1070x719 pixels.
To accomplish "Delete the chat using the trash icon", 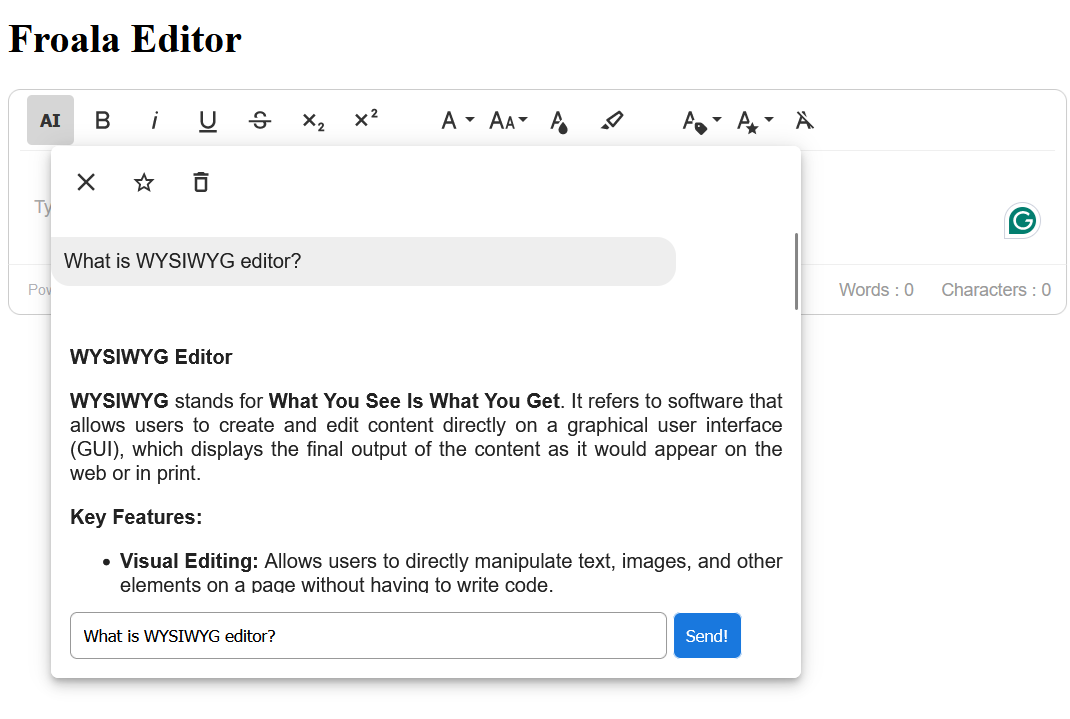I will 200,182.
